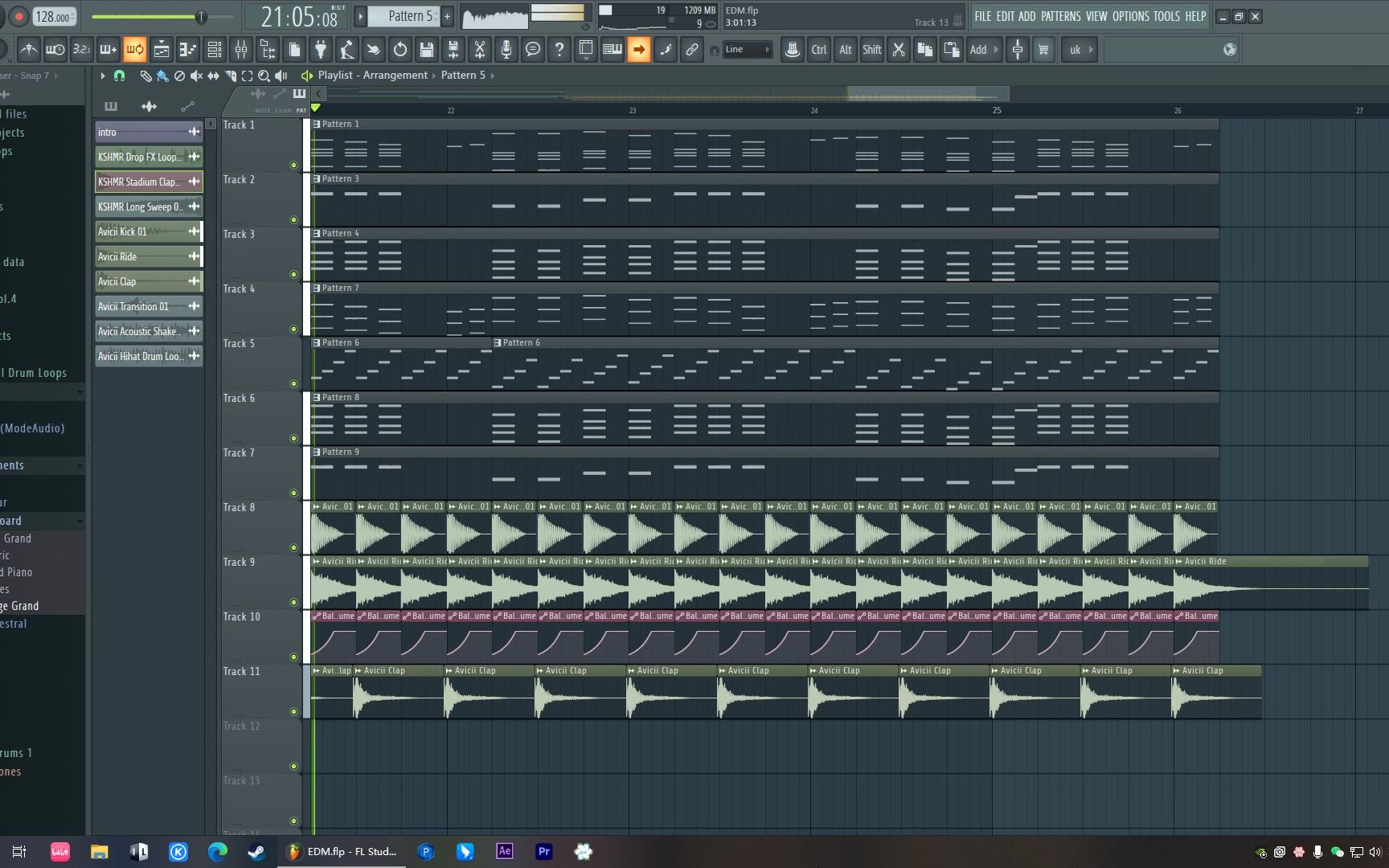Toggle typing keyboard to piano icon

point(613,50)
